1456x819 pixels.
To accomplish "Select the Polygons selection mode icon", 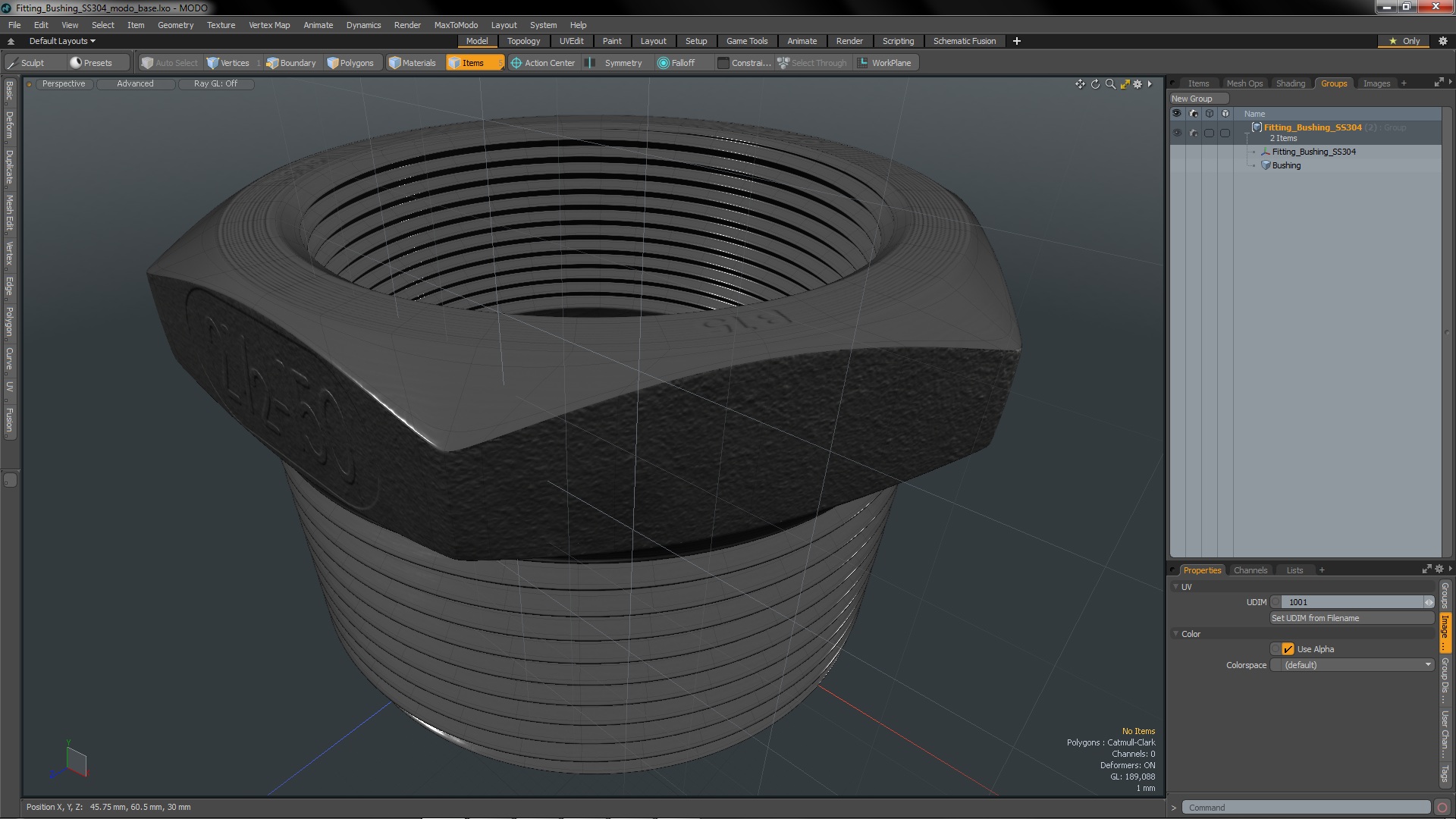I will 333,63.
